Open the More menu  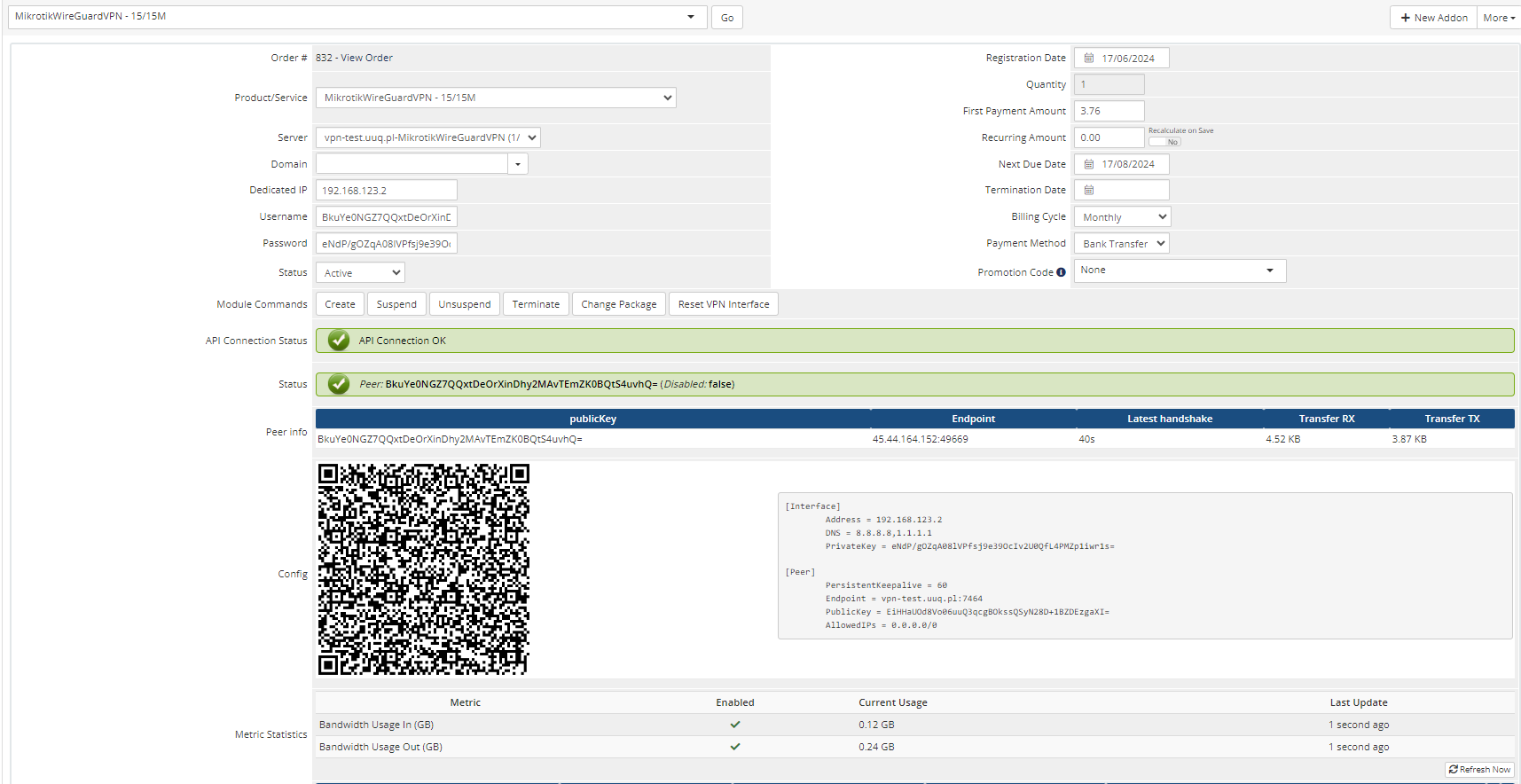click(x=1499, y=18)
